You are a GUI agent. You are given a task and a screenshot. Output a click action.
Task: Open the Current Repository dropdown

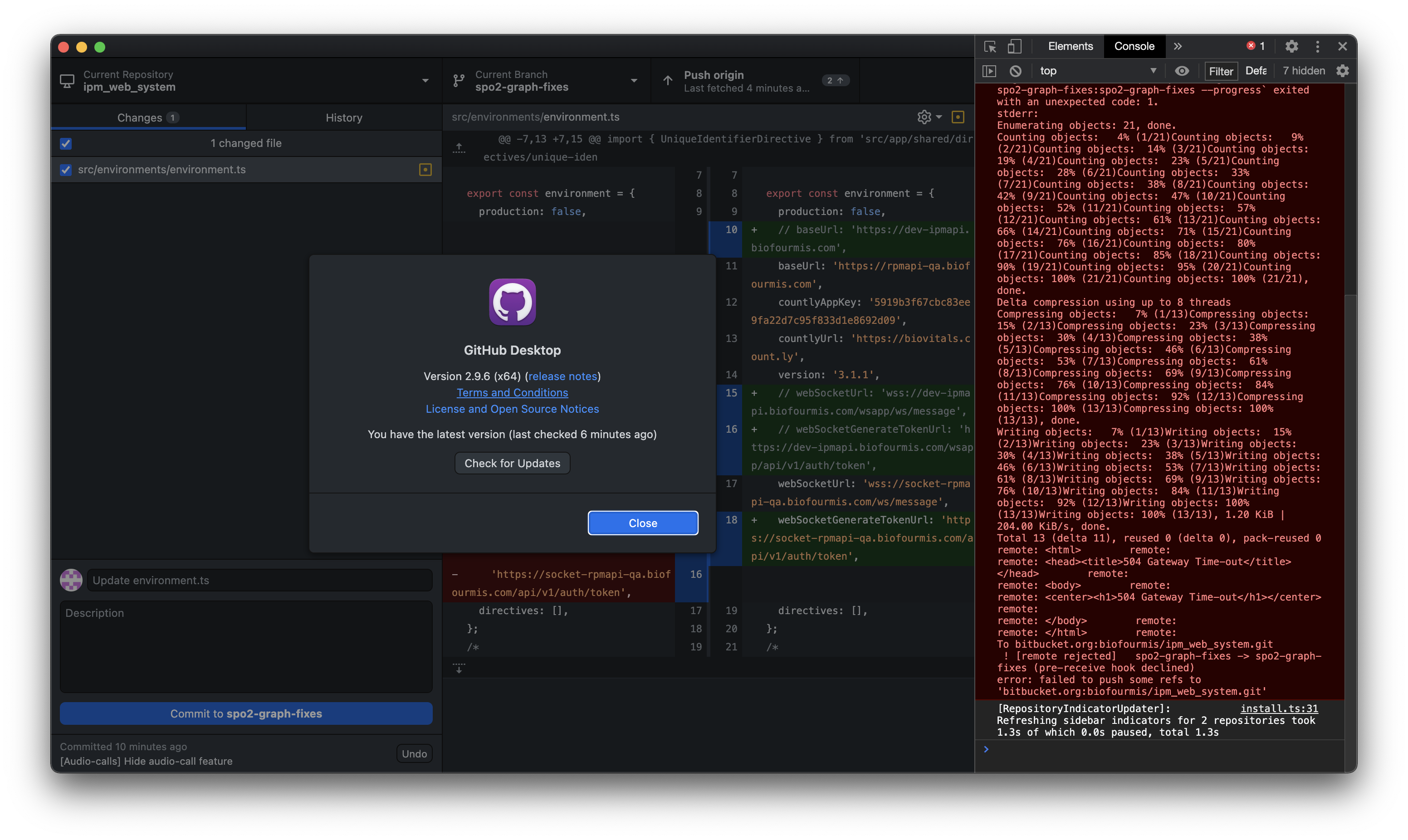coord(246,80)
